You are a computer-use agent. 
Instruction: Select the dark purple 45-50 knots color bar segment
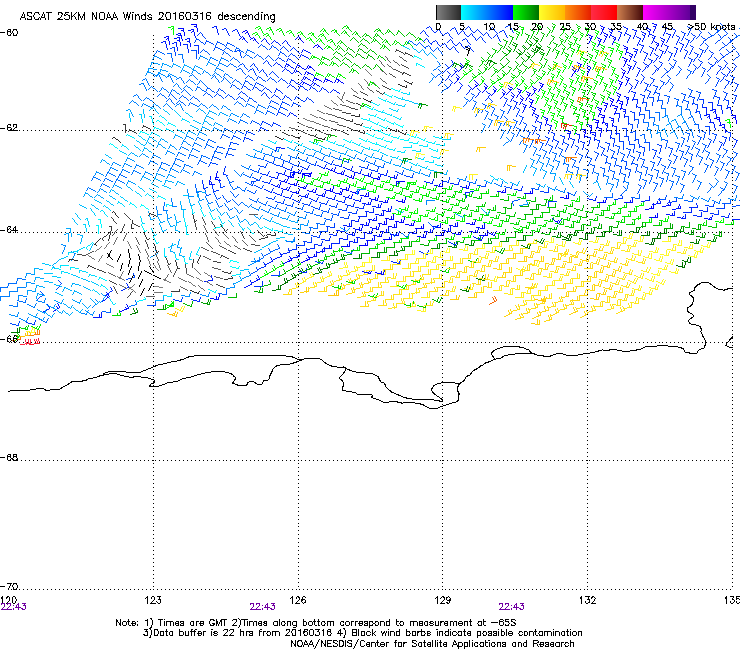[x=682, y=12]
